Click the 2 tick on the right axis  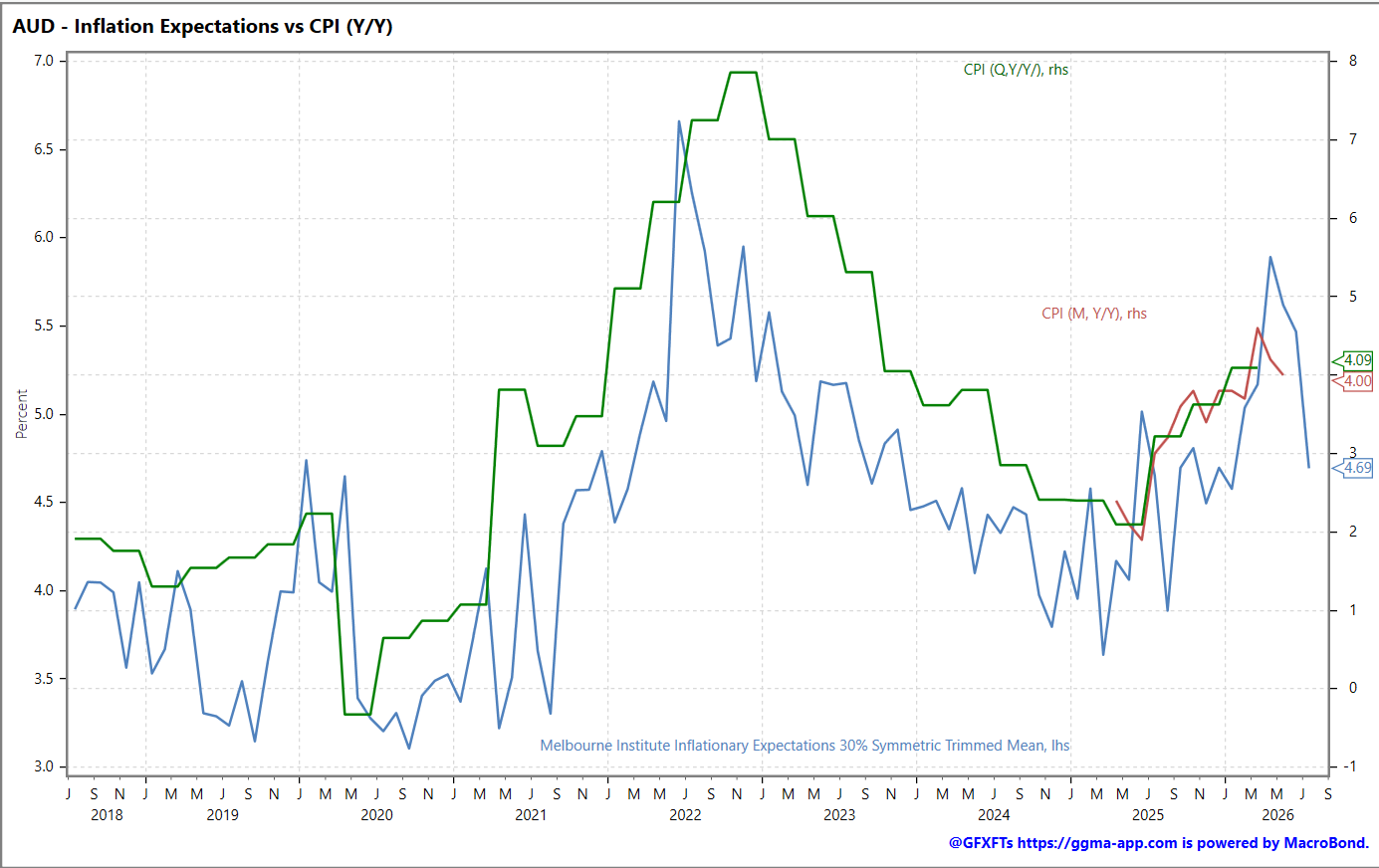pyautogui.click(x=1353, y=532)
